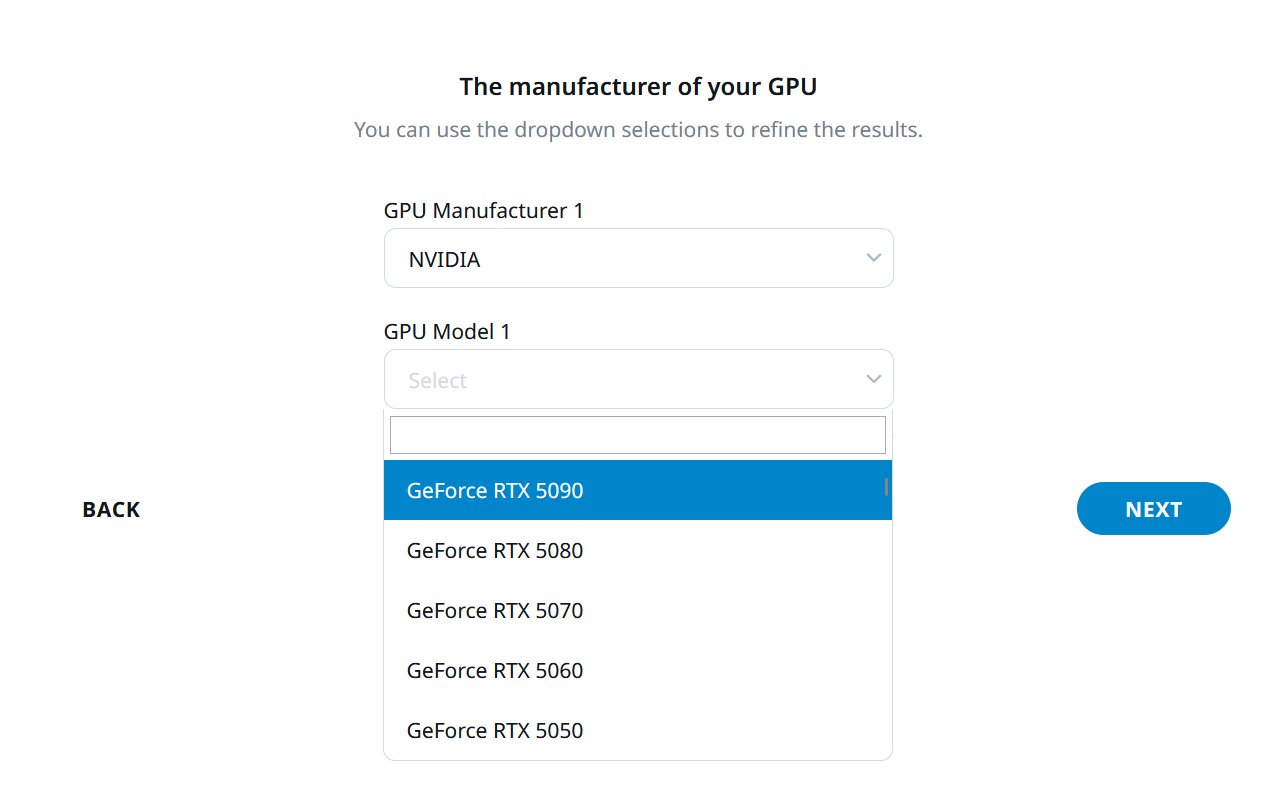Click the GPU Manufacturer 1 label
1261x806 pixels.
pos(484,210)
